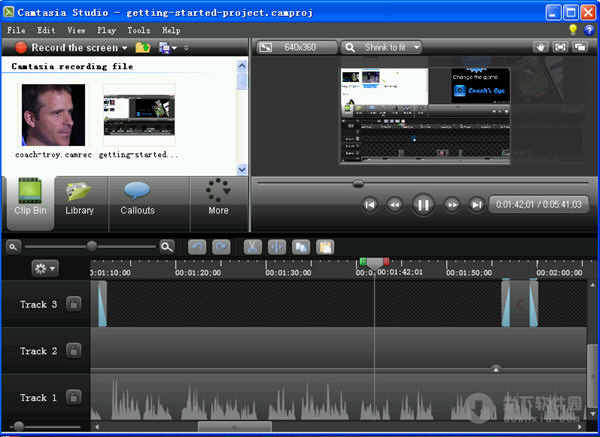Image resolution: width=600 pixels, height=437 pixels.
Task: Rewind the video playback
Action: coord(395,205)
